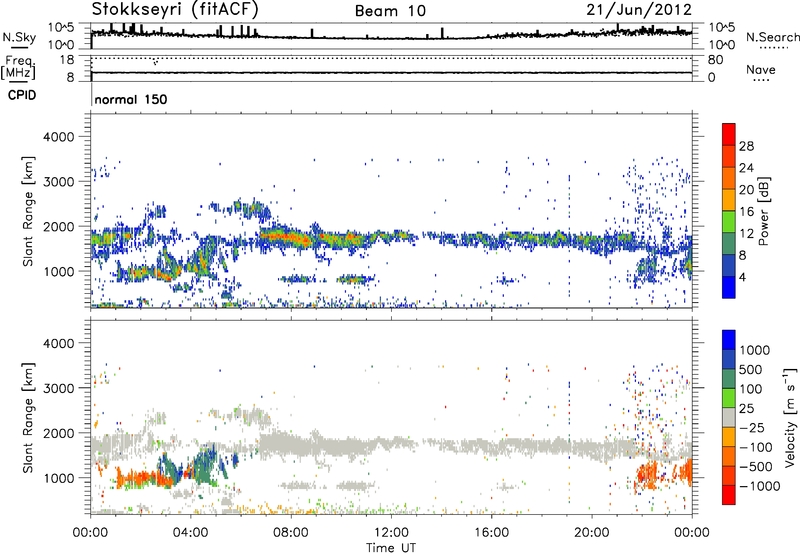Screen dimensions: 800x554
Task: Click the red top of the power colorbar
Action: tap(729, 134)
